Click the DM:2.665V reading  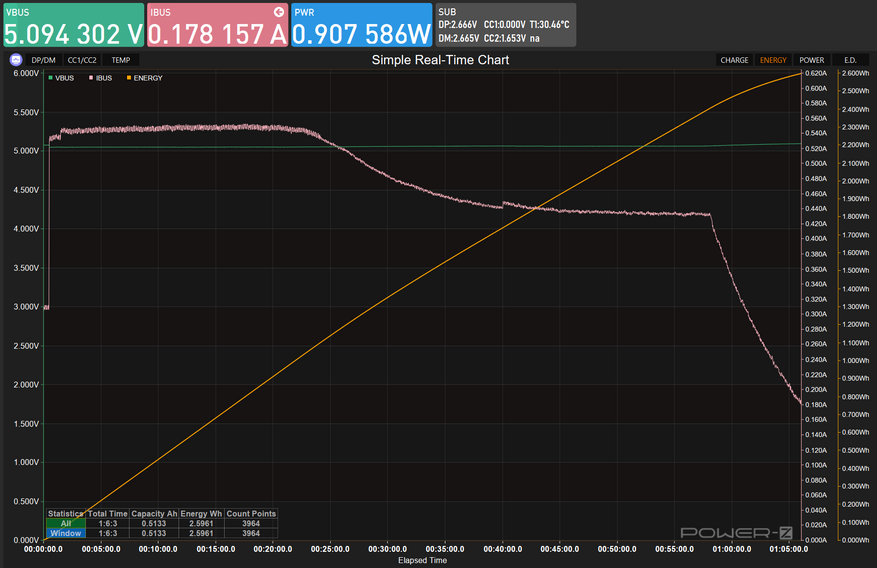point(459,38)
